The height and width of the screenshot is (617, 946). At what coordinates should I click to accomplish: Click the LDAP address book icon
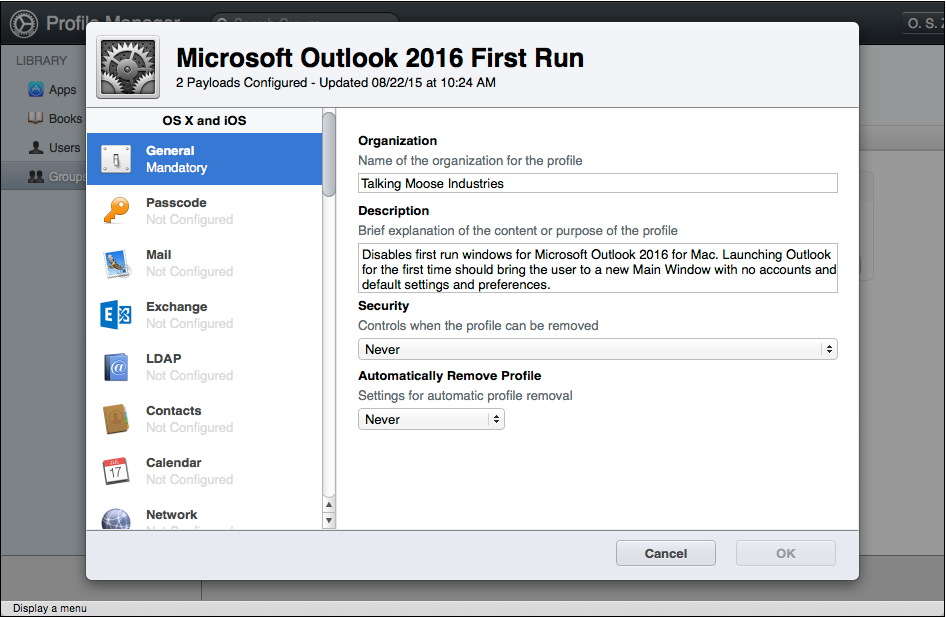point(116,367)
